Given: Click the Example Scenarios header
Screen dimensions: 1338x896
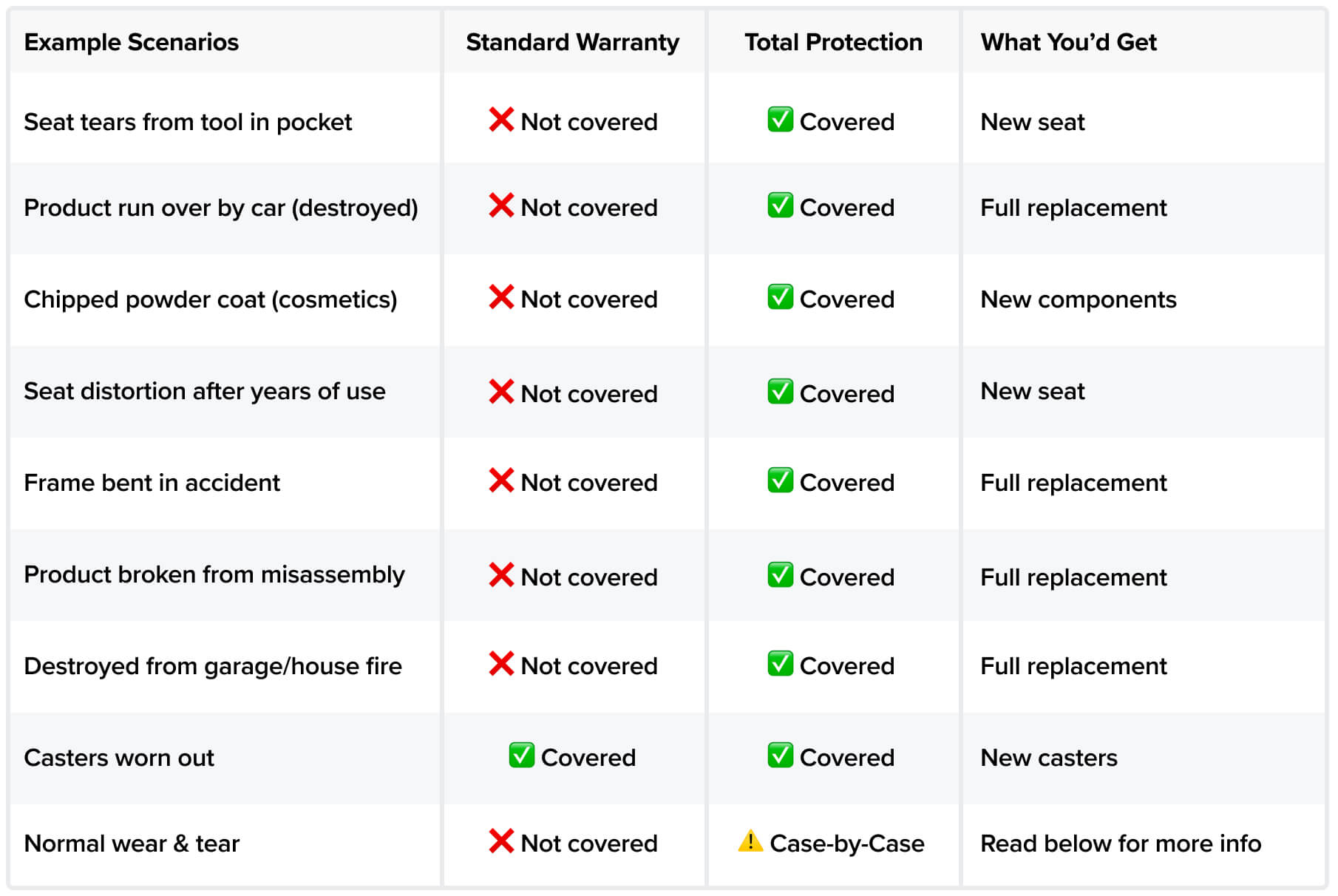Looking at the screenshot, I should coord(132,42).
